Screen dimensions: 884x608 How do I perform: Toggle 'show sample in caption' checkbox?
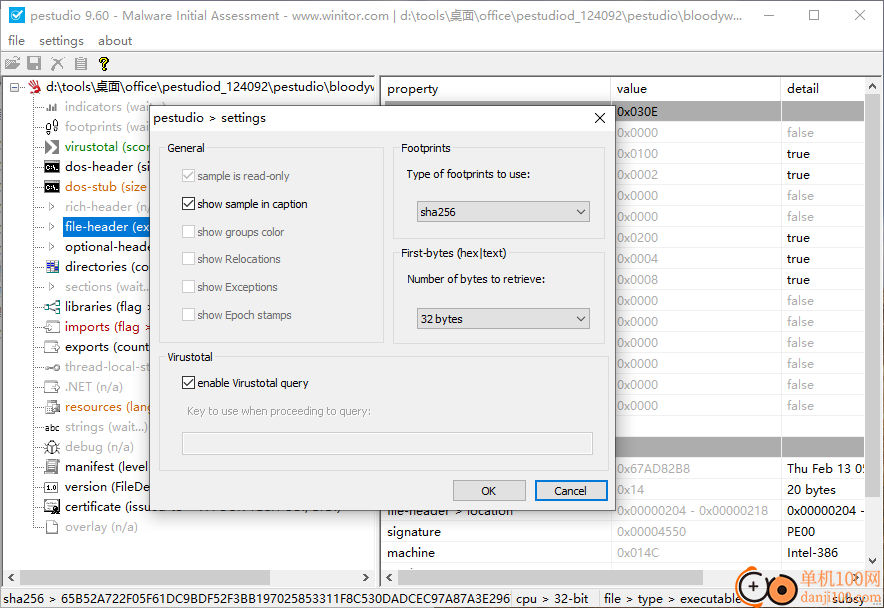click(x=188, y=204)
